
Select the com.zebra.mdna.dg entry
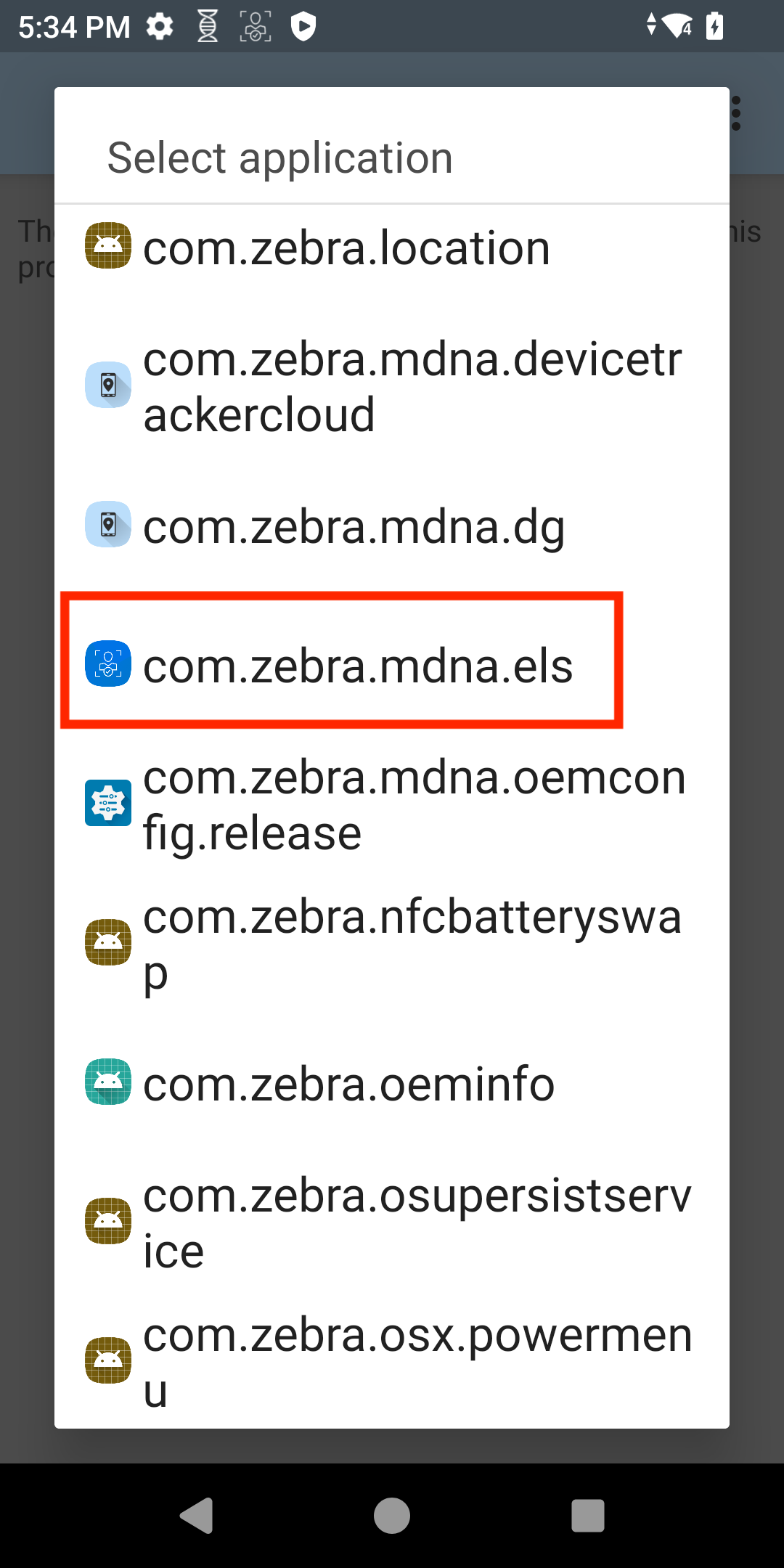[x=354, y=527]
